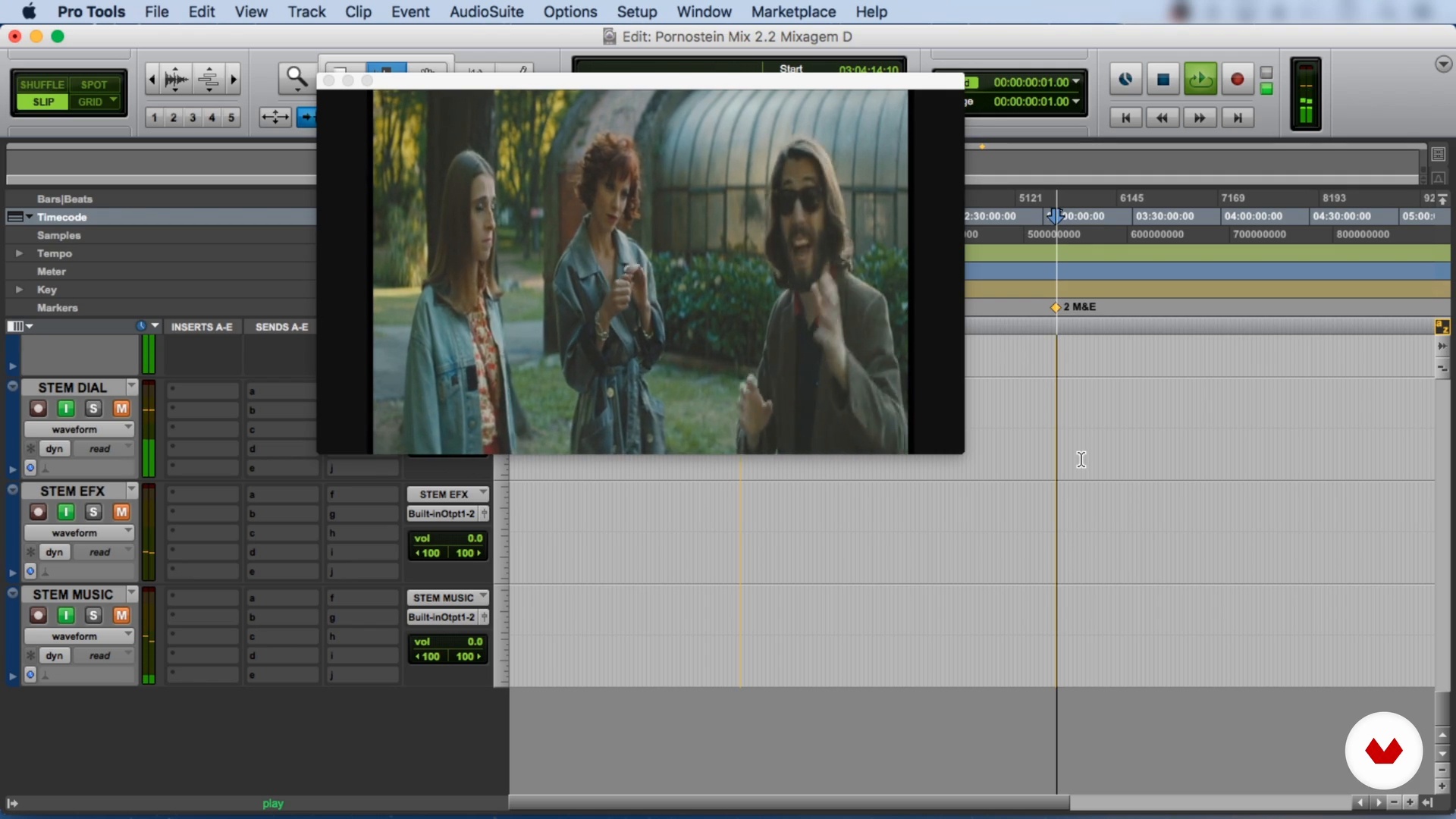Open the AudioSuite menu
Screen dimensions: 1456x819
click(x=487, y=11)
